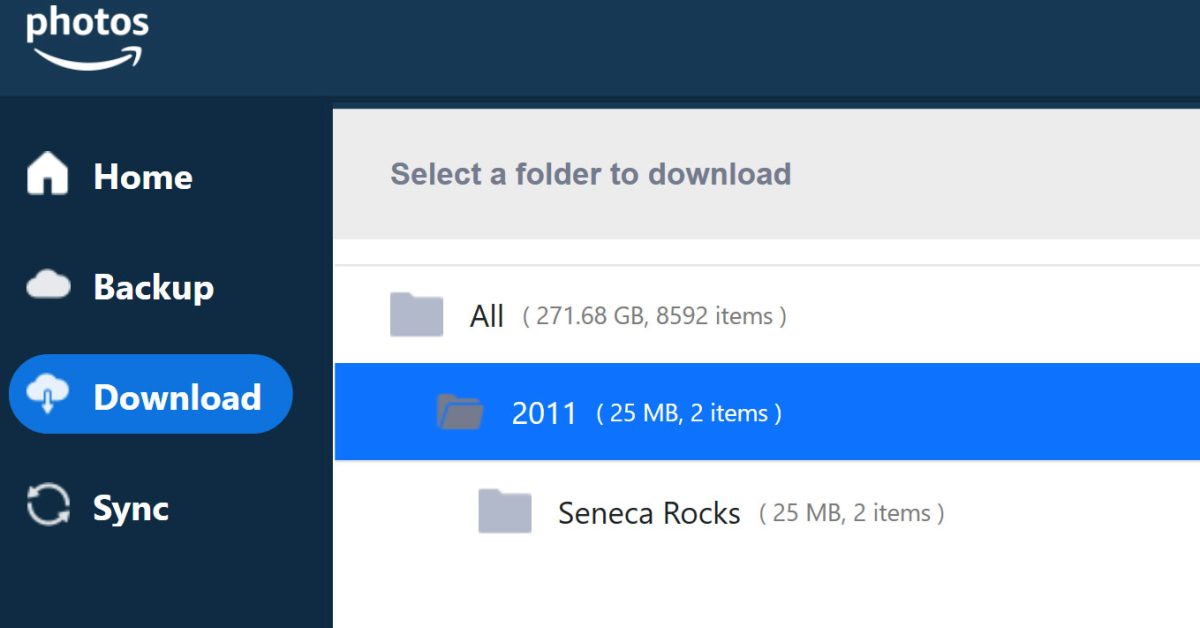This screenshot has height=628, width=1200.
Task: Switch to the Backup label in sidebar
Action: [x=154, y=288]
